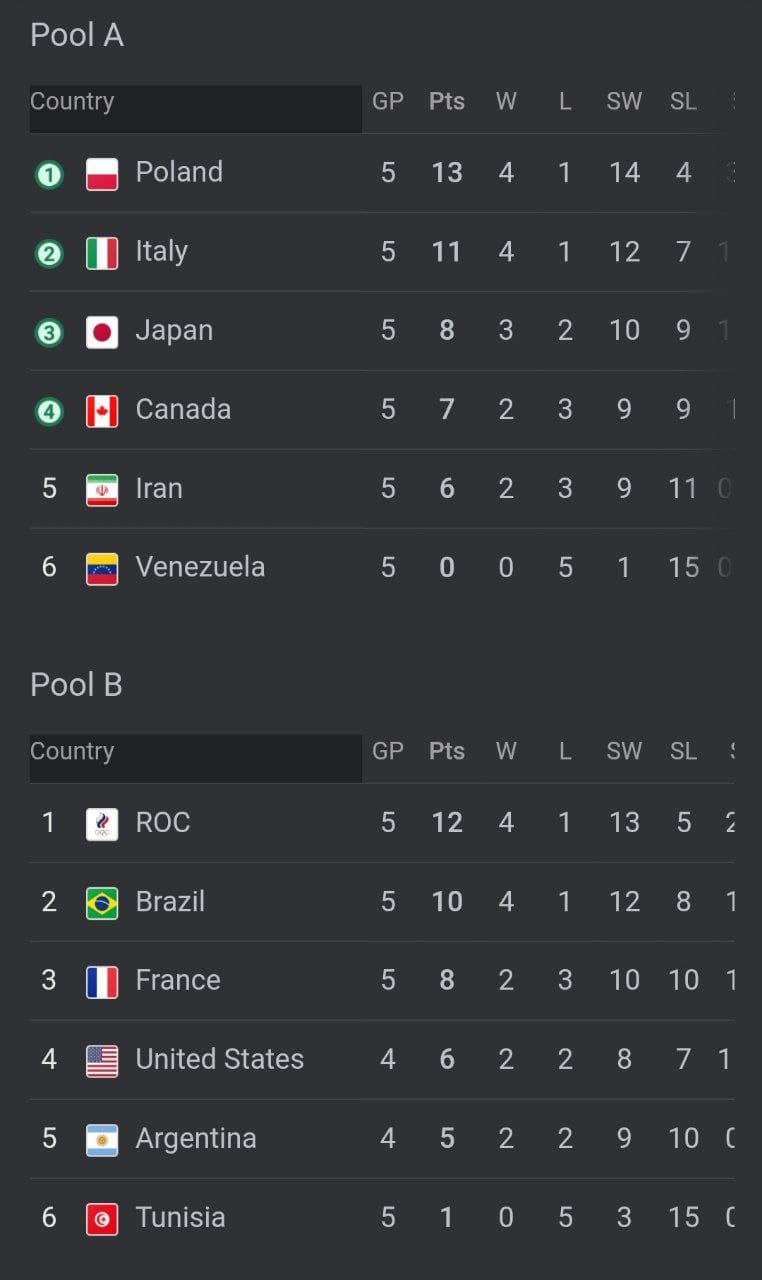
Task: Click the Italy flag icon
Action: point(102,253)
